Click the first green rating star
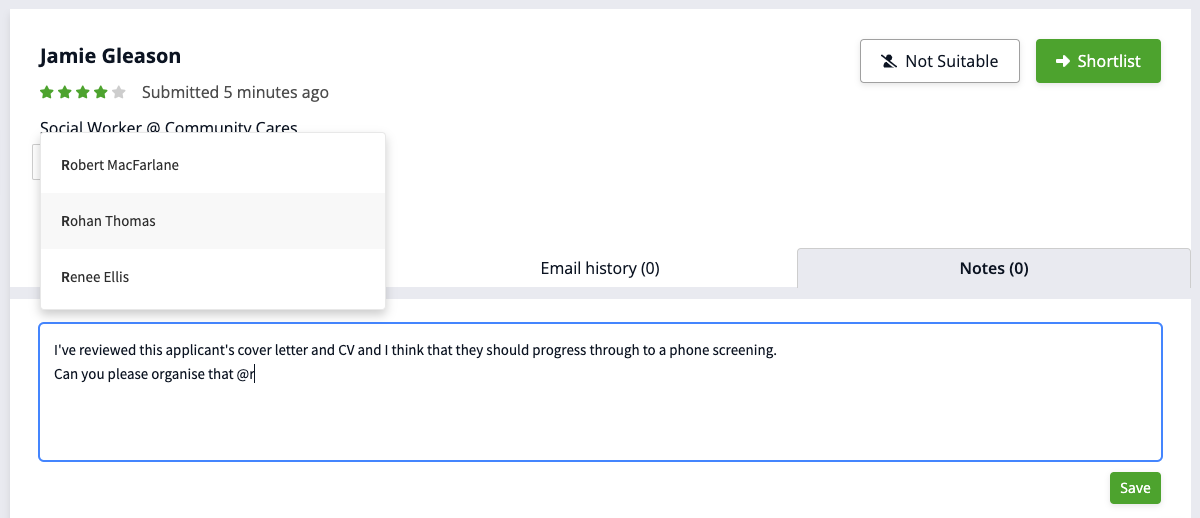This screenshot has height=518, width=1200. (47, 93)
